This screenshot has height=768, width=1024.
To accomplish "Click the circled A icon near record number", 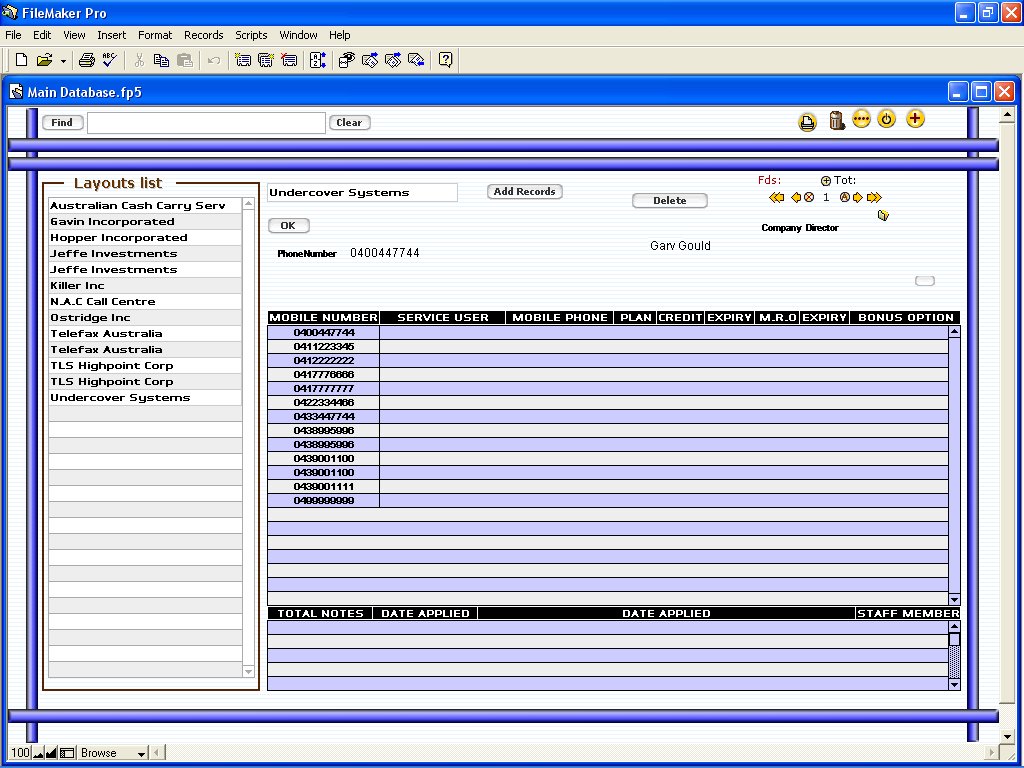I will [844, 197].
